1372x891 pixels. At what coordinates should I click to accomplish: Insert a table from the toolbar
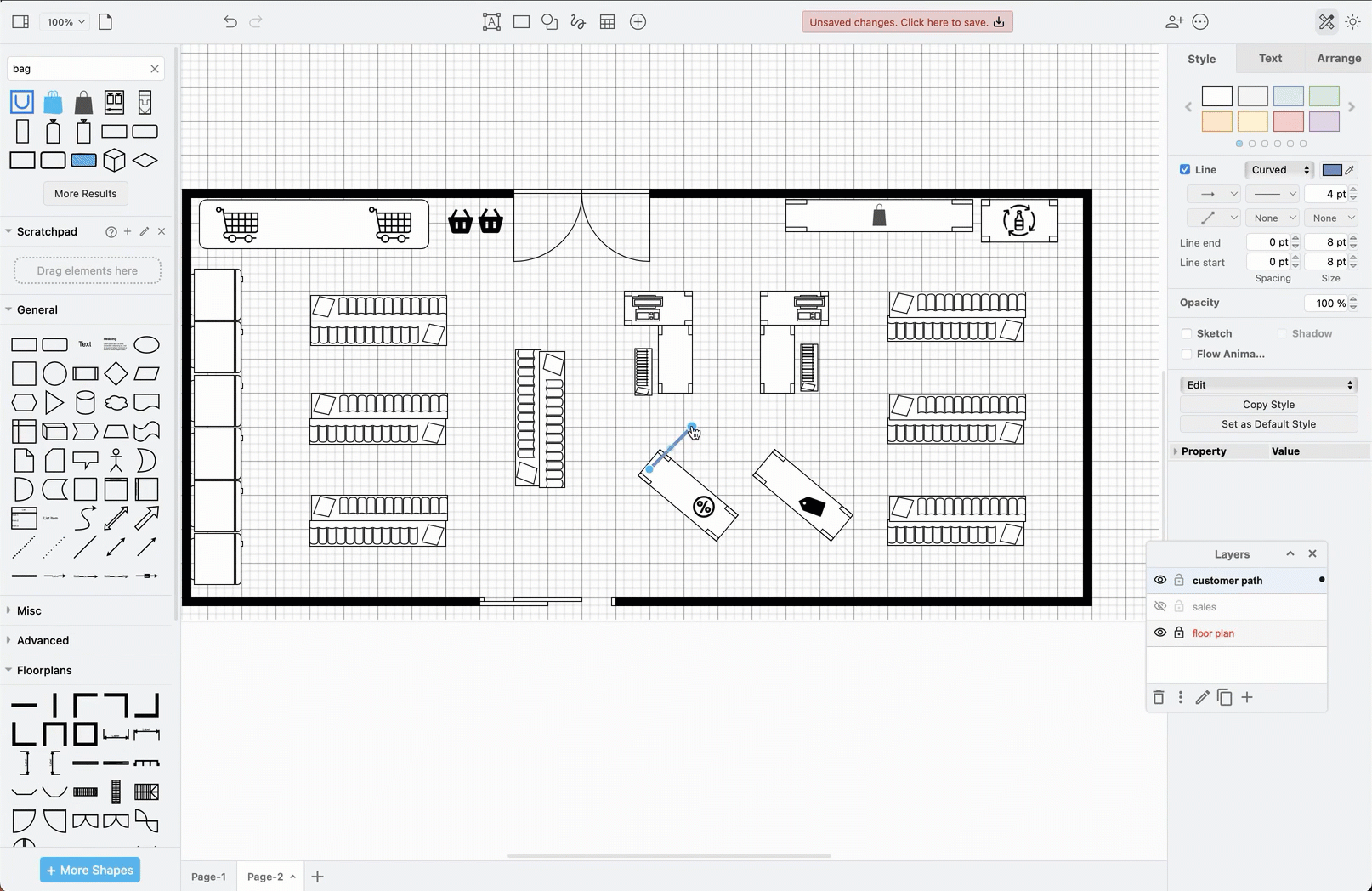point(608,21)
